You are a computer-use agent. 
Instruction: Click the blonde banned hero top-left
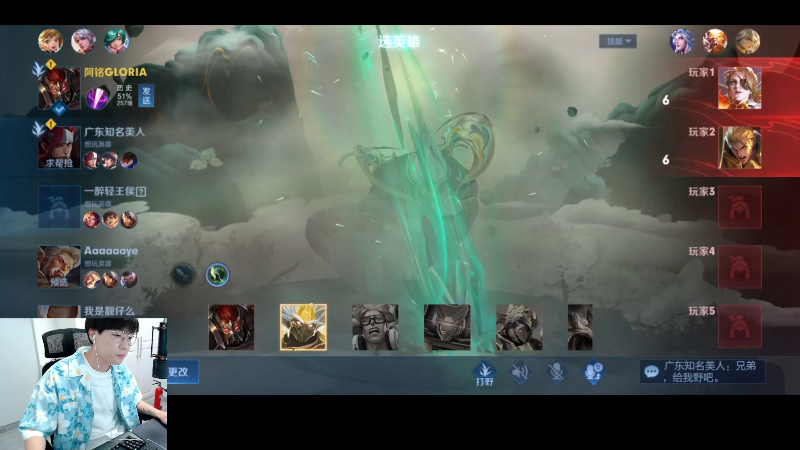click(x=51, y=41)
